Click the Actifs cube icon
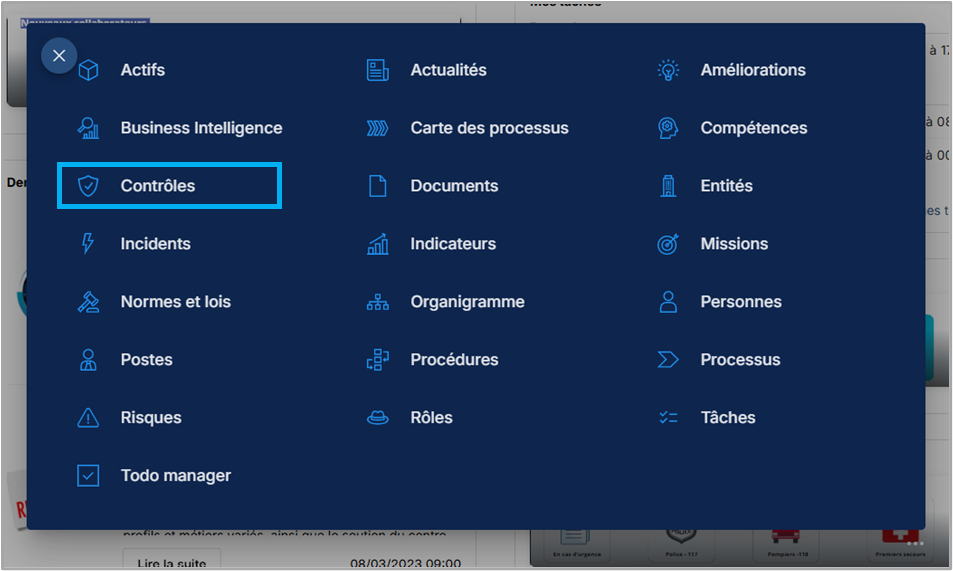This screenshot has width=953, height=571. click(x=89, y=70)
